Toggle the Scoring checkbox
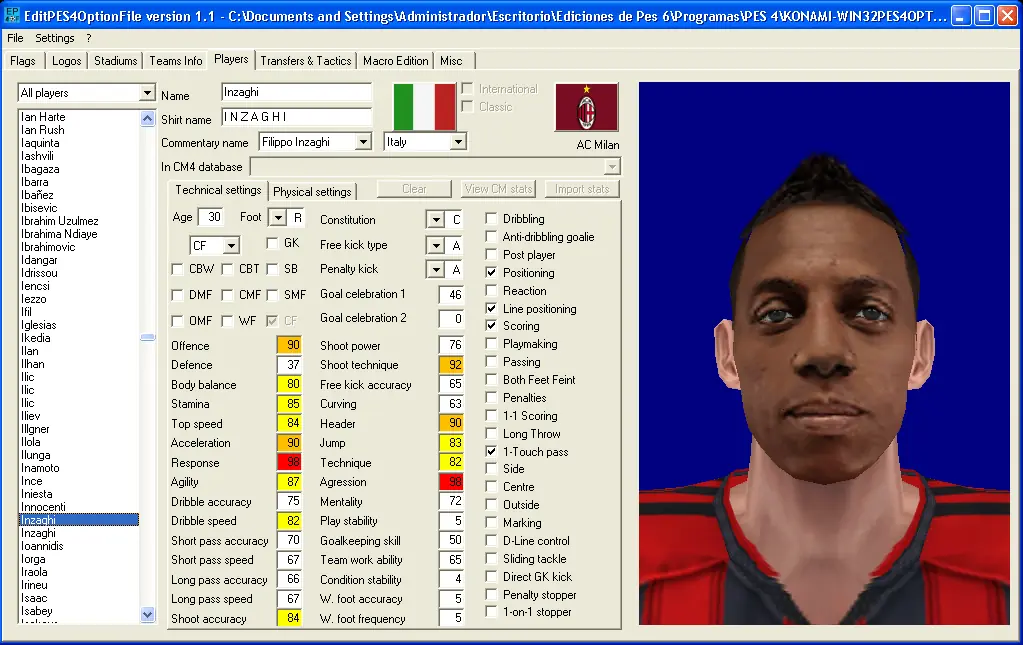This screenshot has height=645, width=1023. tap(492, 325)
